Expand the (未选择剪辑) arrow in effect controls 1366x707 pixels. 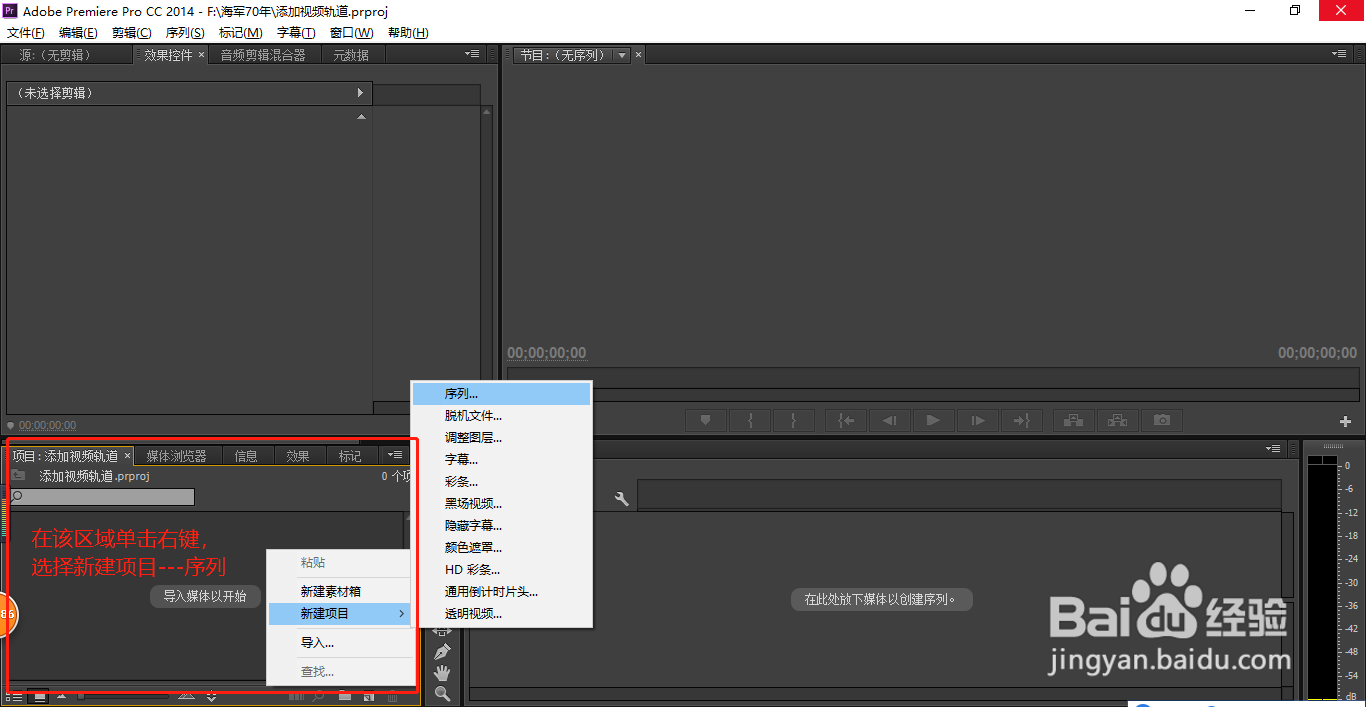pos(361,93)
